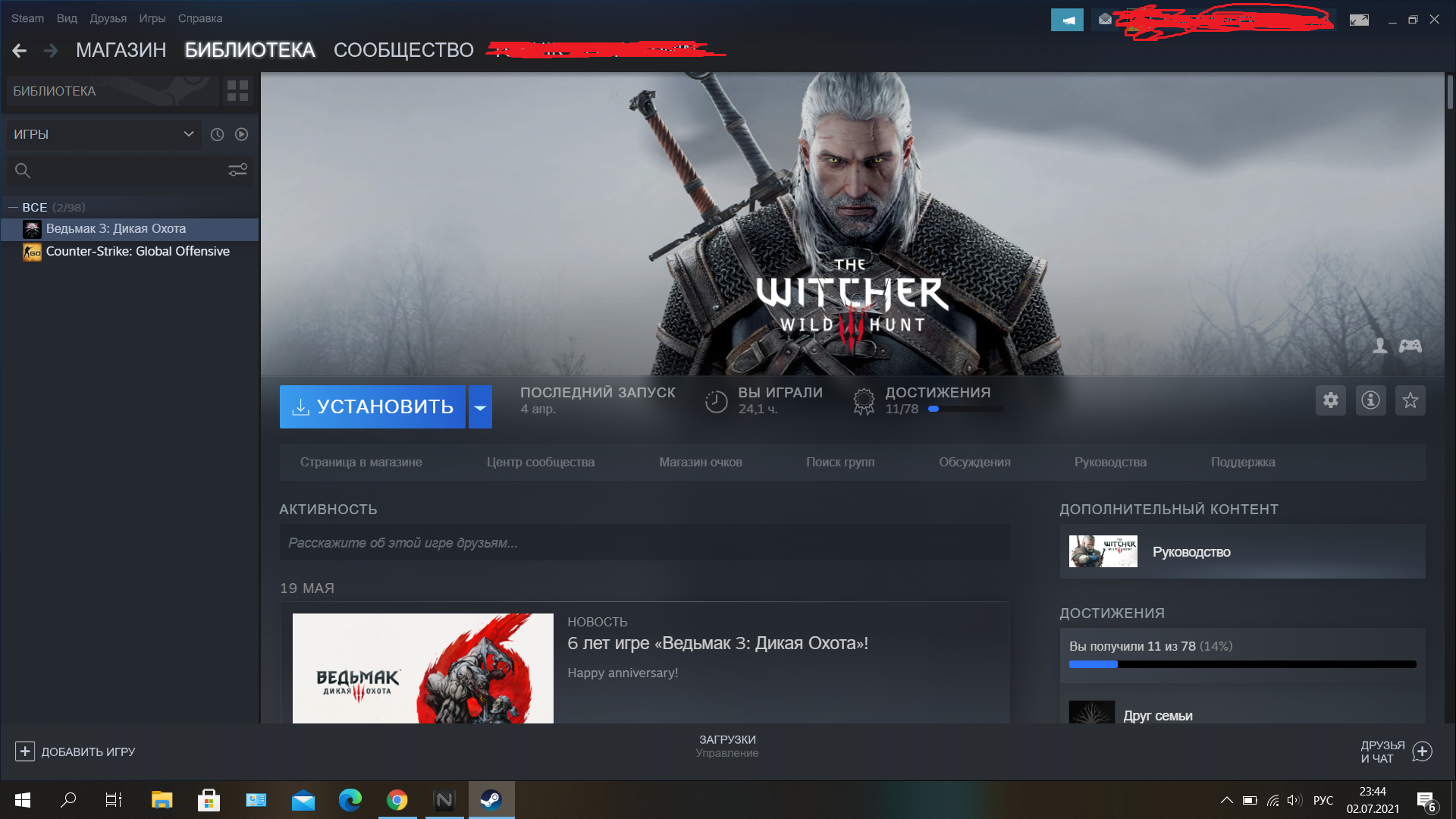Open Google Chrome from the taskbar
The width and height of the screenshot is (1456, 819).
pyautogui.click(x=397, y=800)
